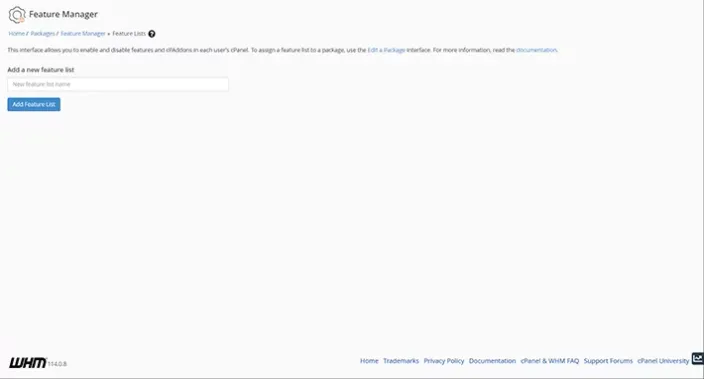Click the WHM logo in the footer
This screenshot has height=379, width=704.
coord(28,362)
